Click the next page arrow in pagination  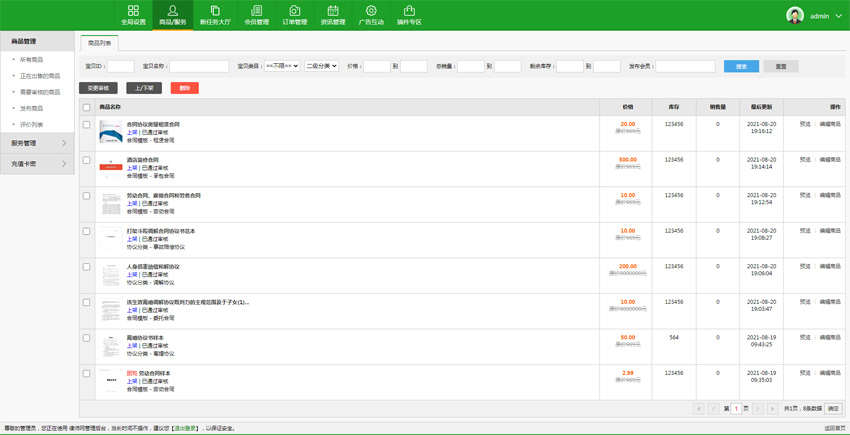(x=758, y=409)
